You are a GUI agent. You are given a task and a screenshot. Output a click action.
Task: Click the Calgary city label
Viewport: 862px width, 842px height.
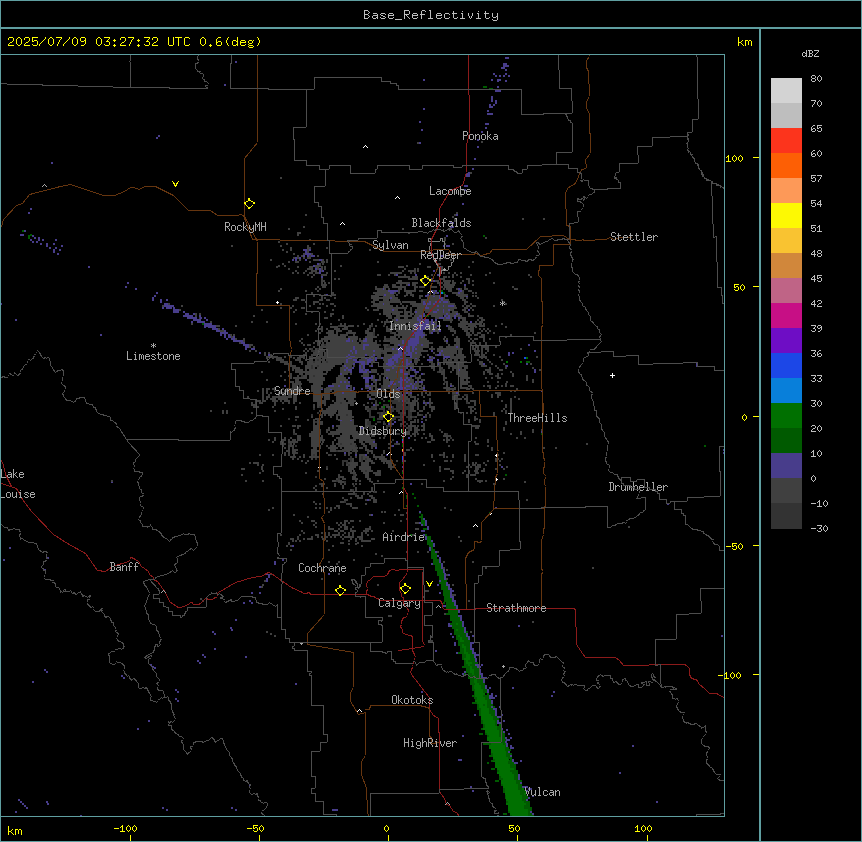click(x=399, y=603)
